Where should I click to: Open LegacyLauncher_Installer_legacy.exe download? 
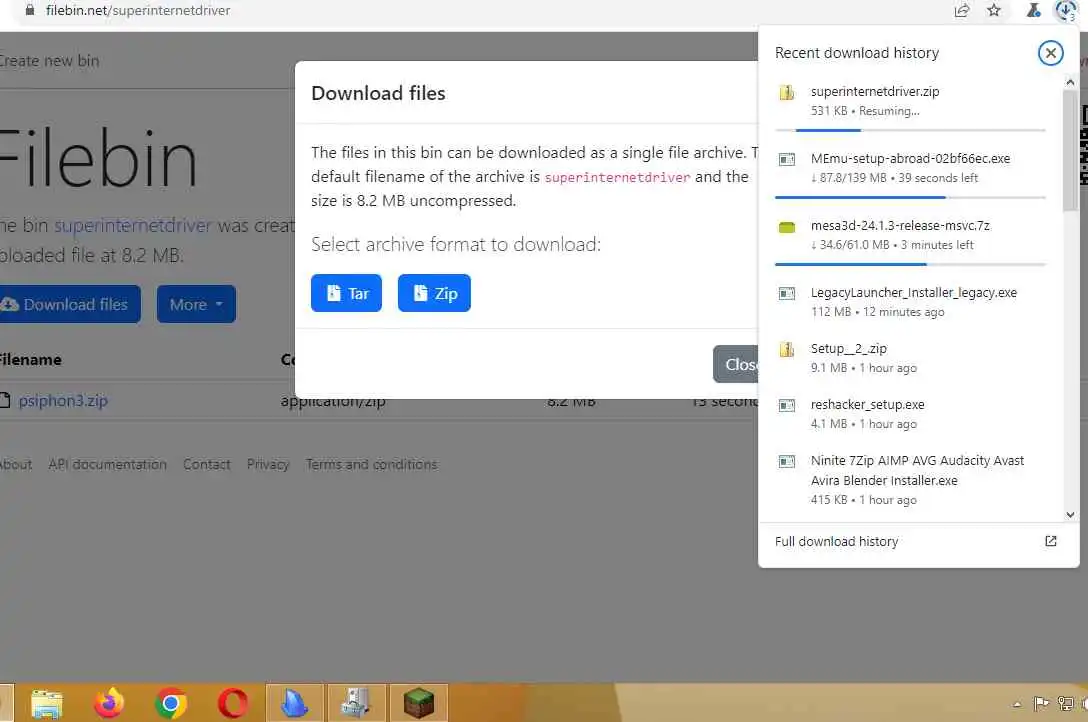coord(910,302)
